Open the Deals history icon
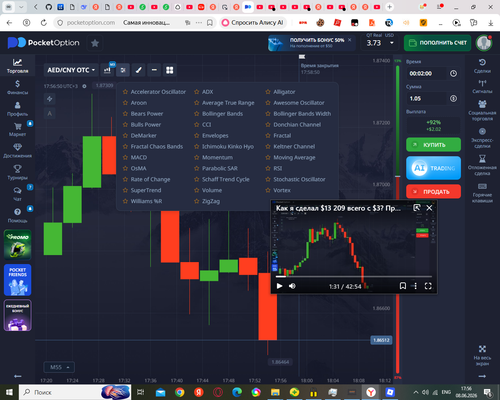This screenshot has width=500, height=400. click(482, 63)
